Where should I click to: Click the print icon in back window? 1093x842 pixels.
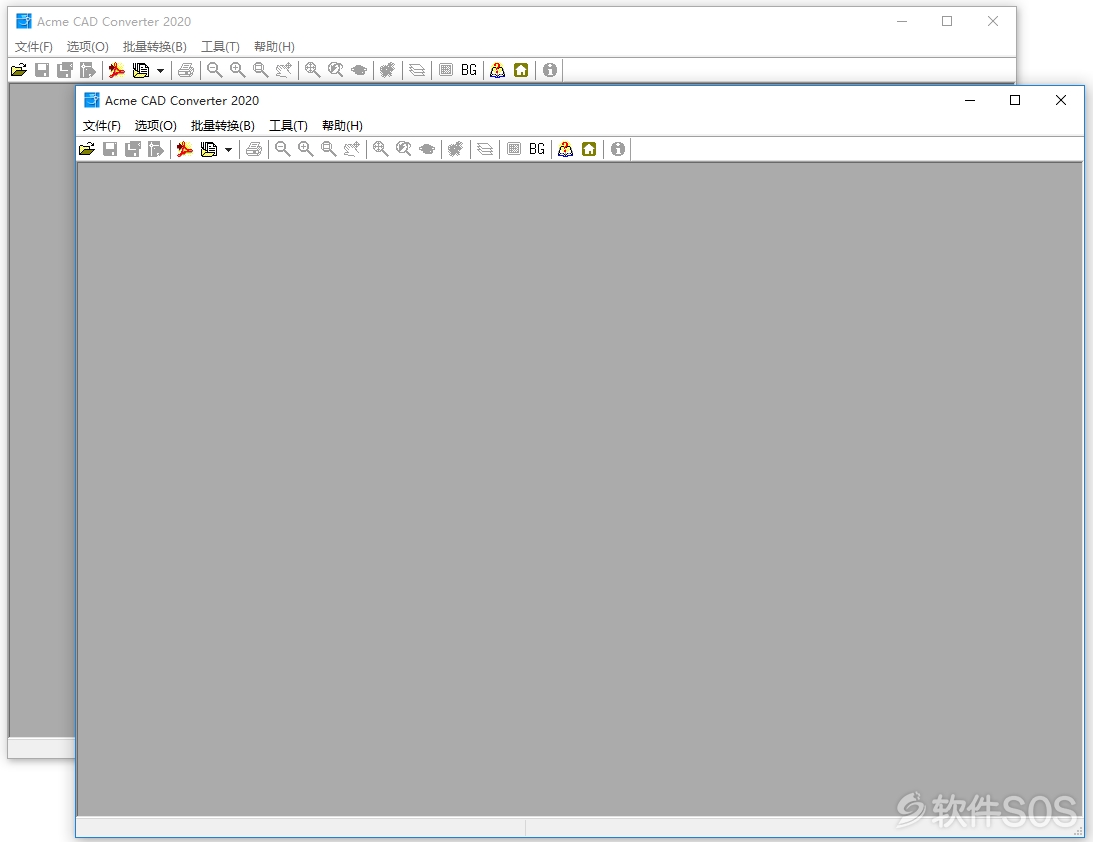[x=186, y=70]
